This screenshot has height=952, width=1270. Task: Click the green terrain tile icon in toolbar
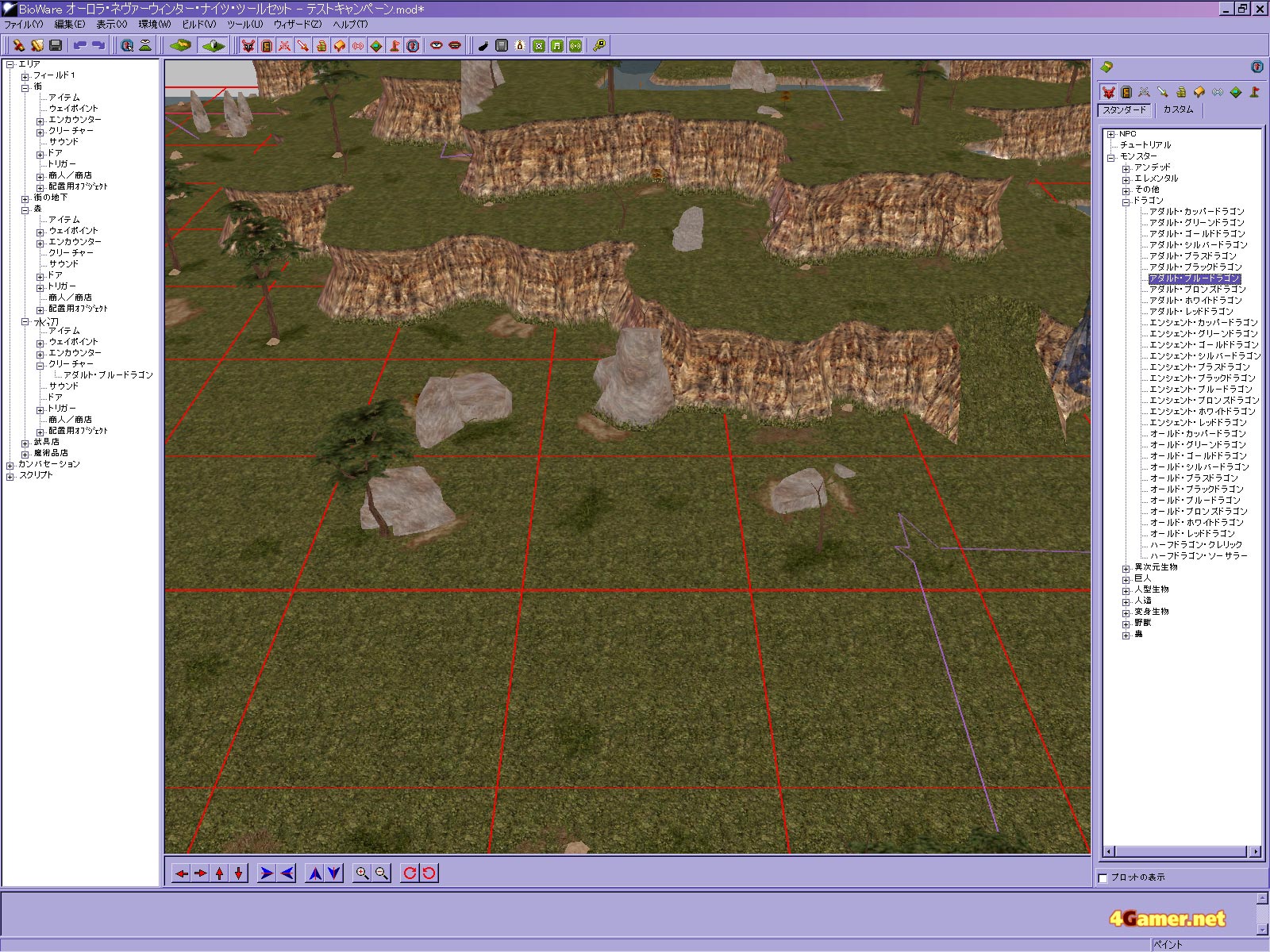(181, 46)
